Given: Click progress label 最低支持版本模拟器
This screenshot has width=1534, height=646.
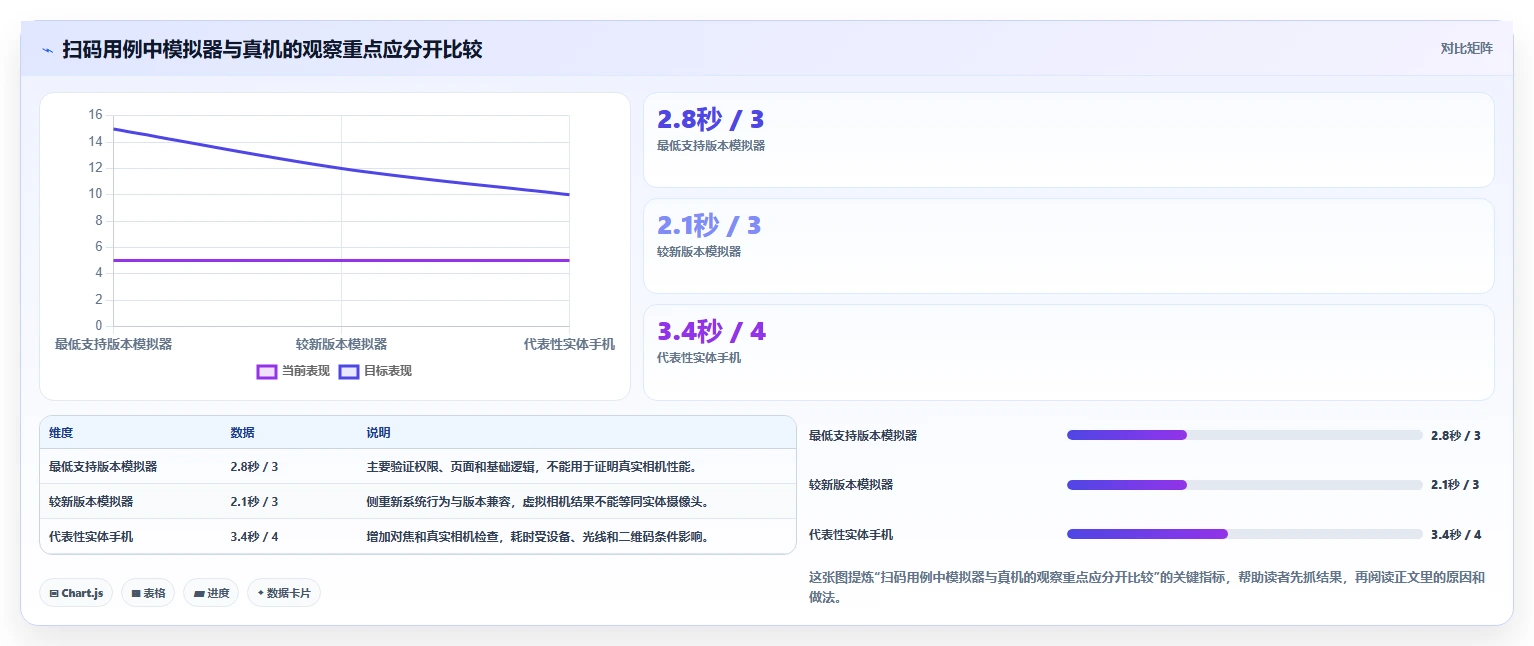Looking at the screenshot, I should coord(863,436).
